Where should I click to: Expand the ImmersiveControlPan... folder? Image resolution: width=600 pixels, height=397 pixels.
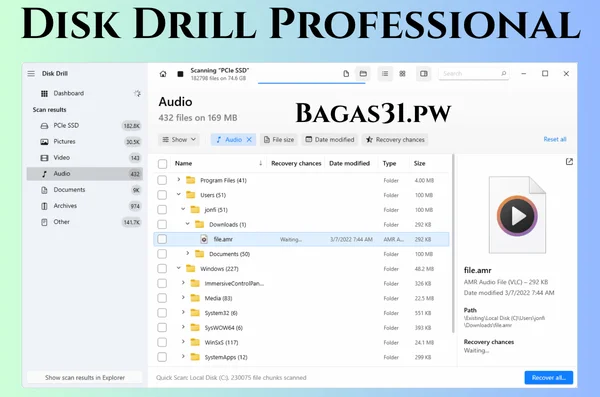tap(183, 283)
